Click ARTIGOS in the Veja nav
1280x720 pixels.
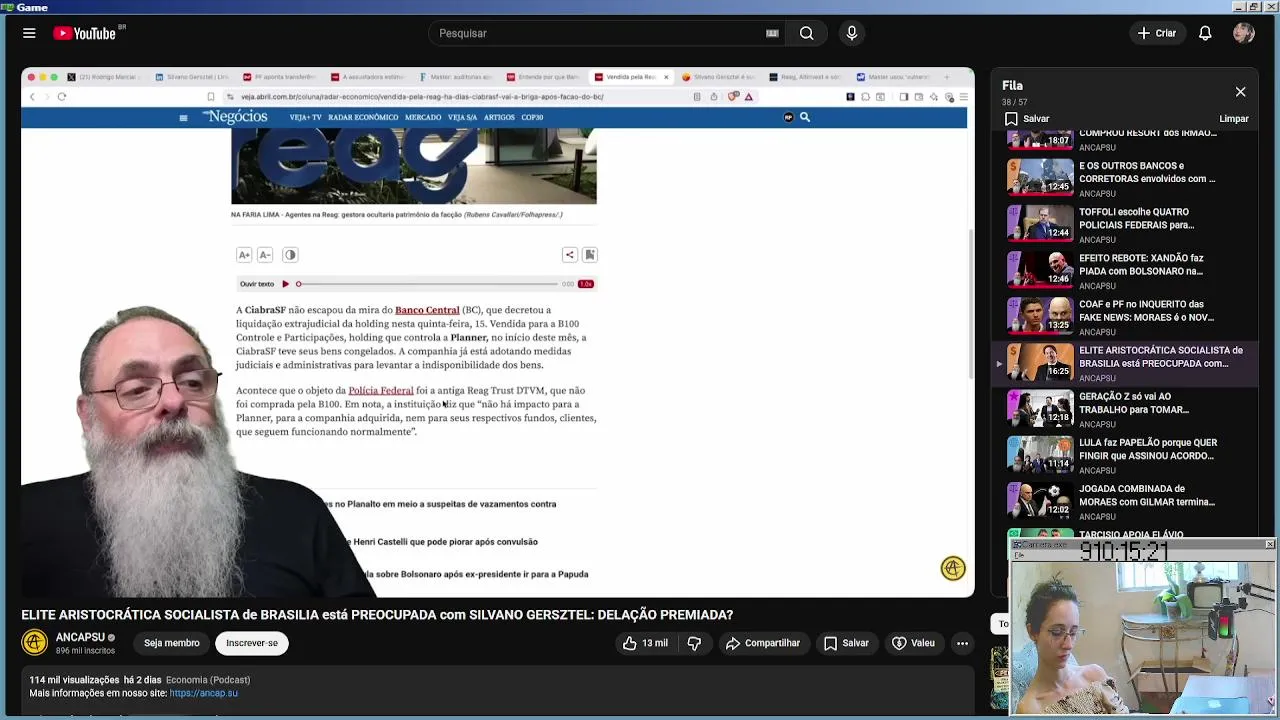click(x=499, y=118)
